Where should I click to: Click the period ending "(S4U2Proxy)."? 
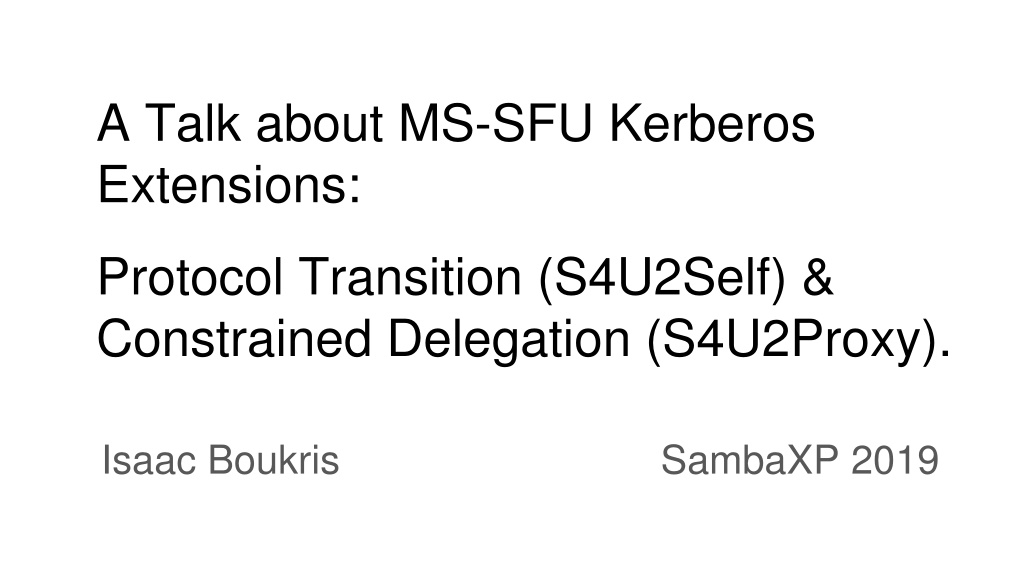click(x=944, y=354)
